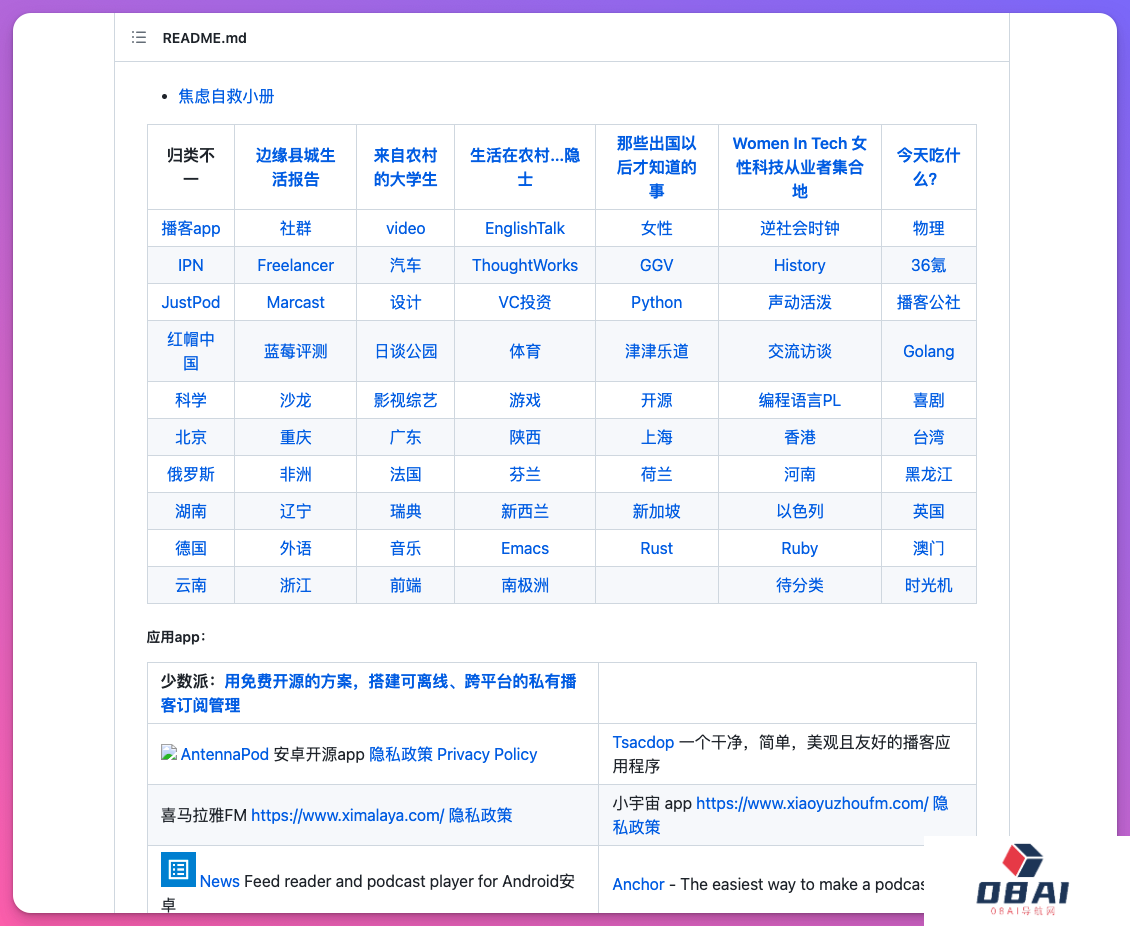The height and width of the screenshot is (926, 1130).
Task: Open the News feed reader link
Action: coord(219,881)
